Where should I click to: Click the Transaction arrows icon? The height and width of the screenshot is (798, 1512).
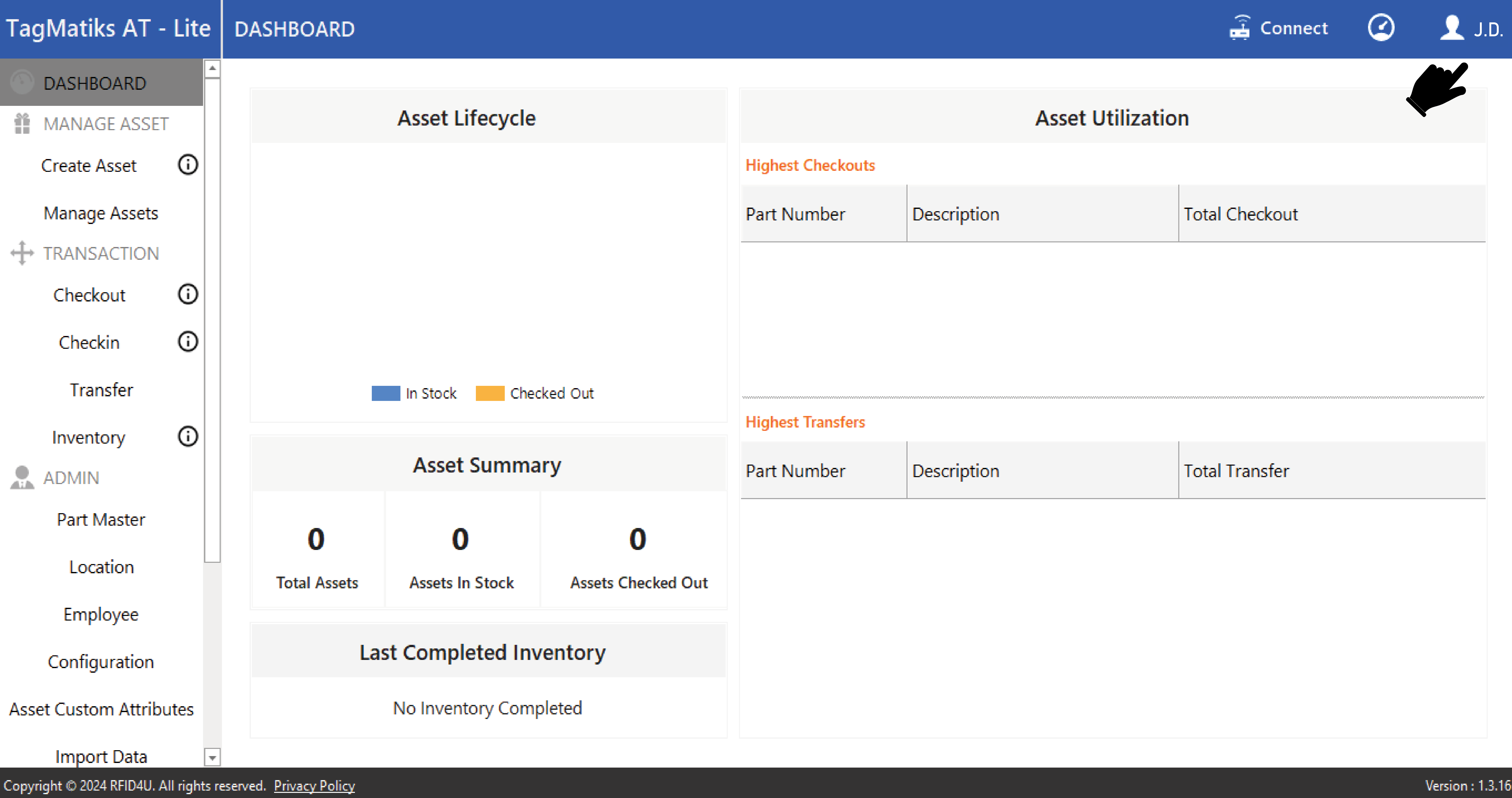click(22, 253)
